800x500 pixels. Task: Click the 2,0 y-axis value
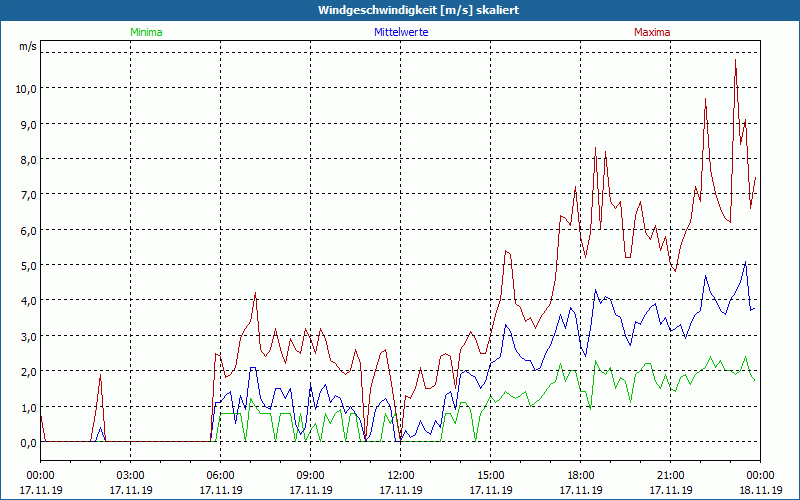click(29, 371)
